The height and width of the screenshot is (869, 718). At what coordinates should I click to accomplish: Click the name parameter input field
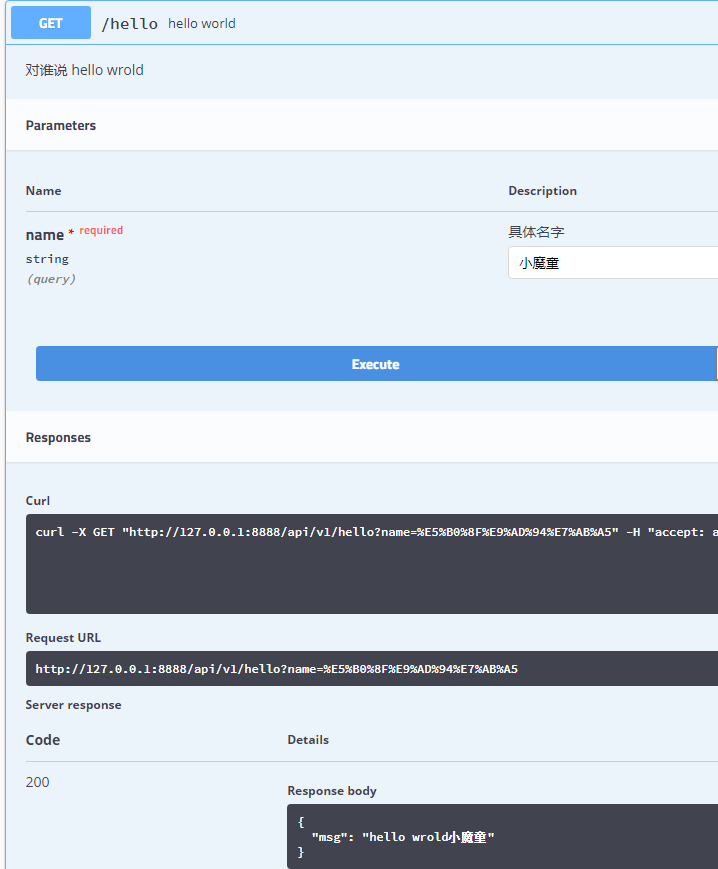pyautogui.click(x=613, y=263)
